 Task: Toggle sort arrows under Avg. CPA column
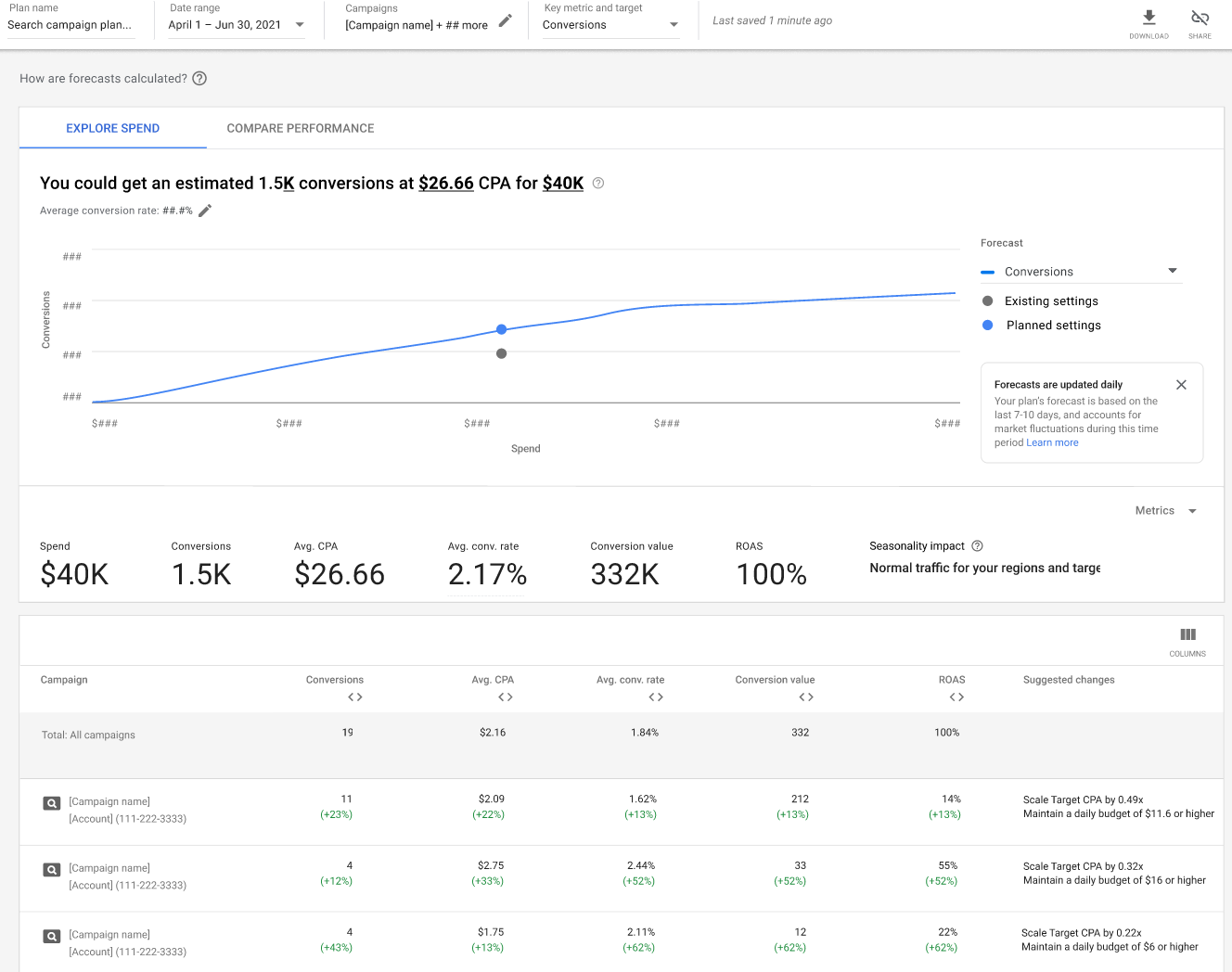point(506,697)
